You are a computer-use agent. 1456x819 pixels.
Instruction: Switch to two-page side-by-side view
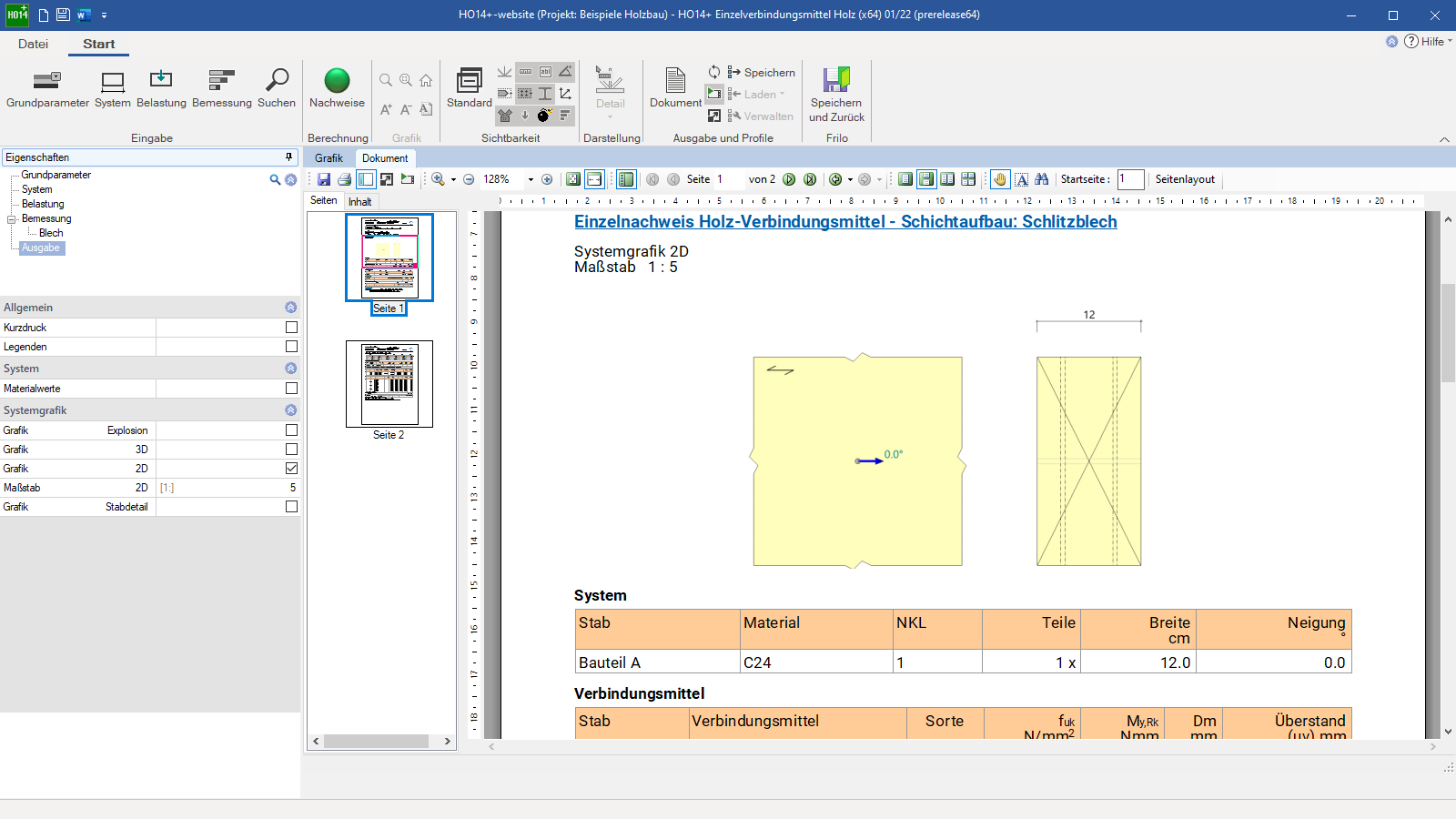point(947,179)
